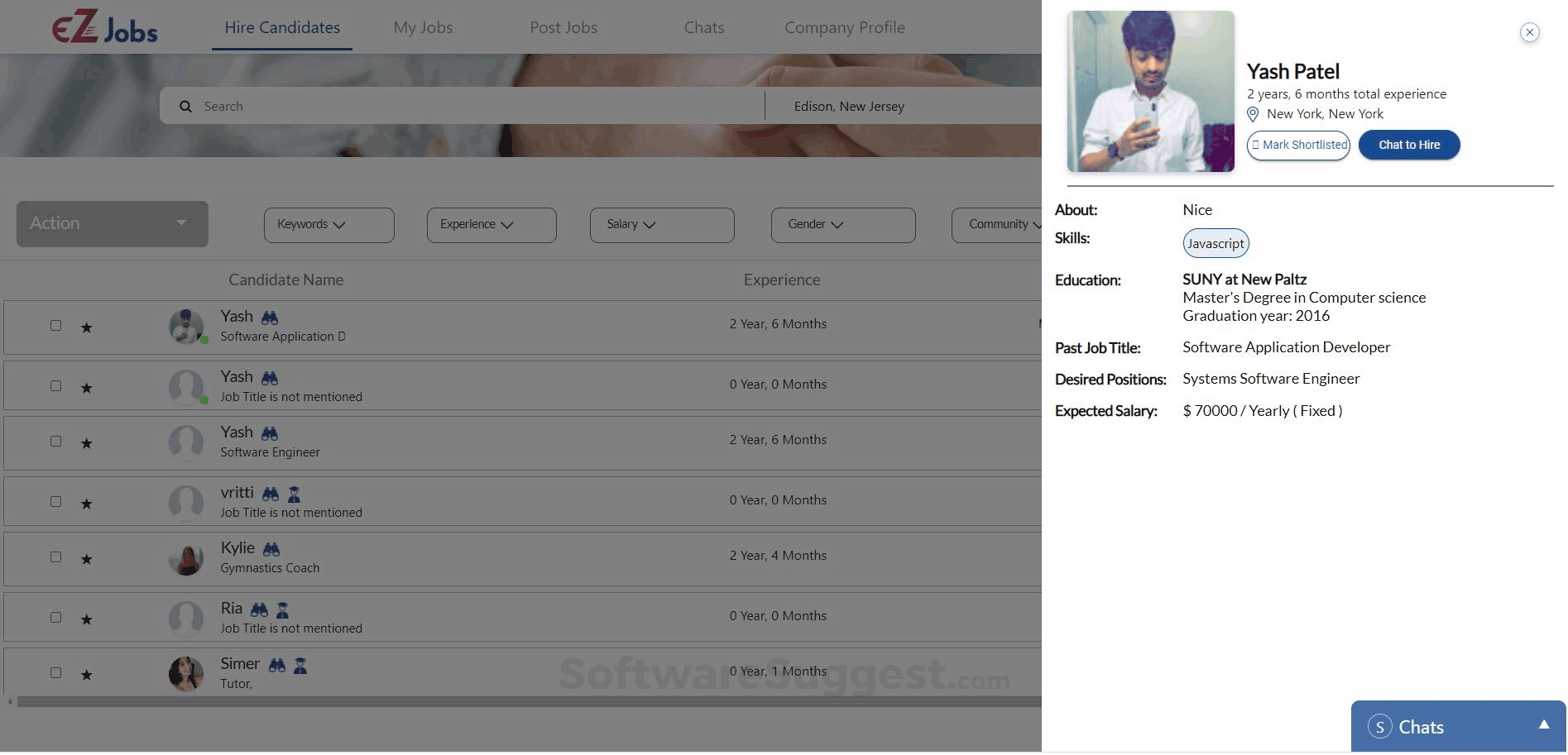Viewport: 1568px width, 755px height.
Task: Click Mark Shortlisted on Yash Patel's profile
Action: (1297, 145)
